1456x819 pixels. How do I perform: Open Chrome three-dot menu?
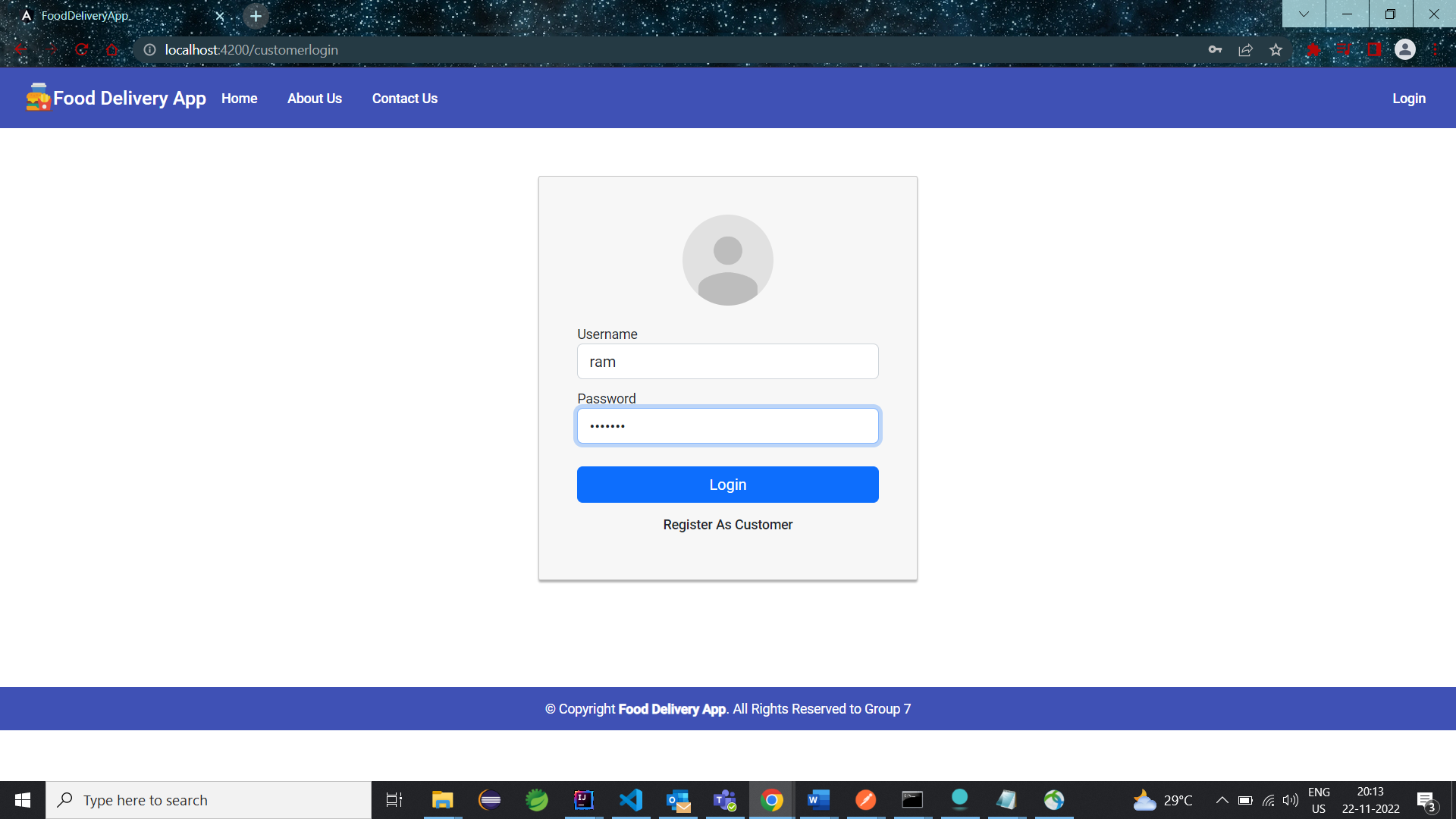[1436, 50]
